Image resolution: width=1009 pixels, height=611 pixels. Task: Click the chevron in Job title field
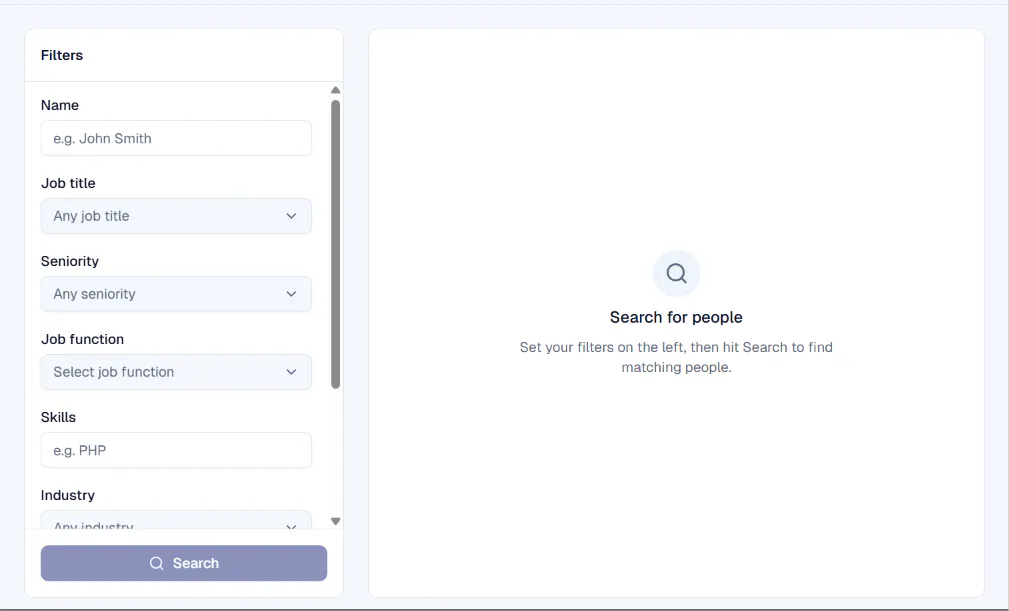pyautogui.click(x=292, y=216)
